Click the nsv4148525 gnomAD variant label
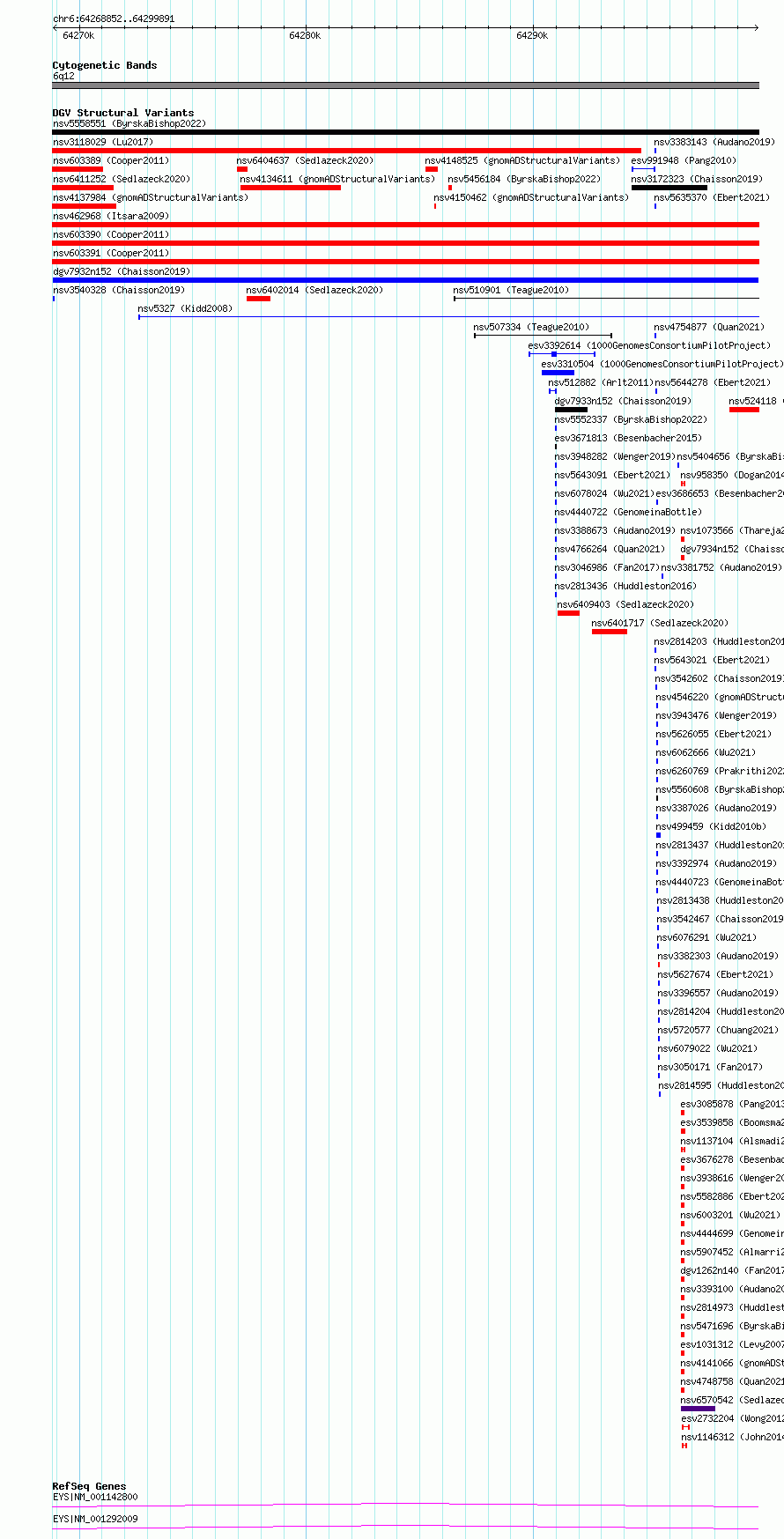The width and height of the screenshot is (784, 1539). pos(522,161)
